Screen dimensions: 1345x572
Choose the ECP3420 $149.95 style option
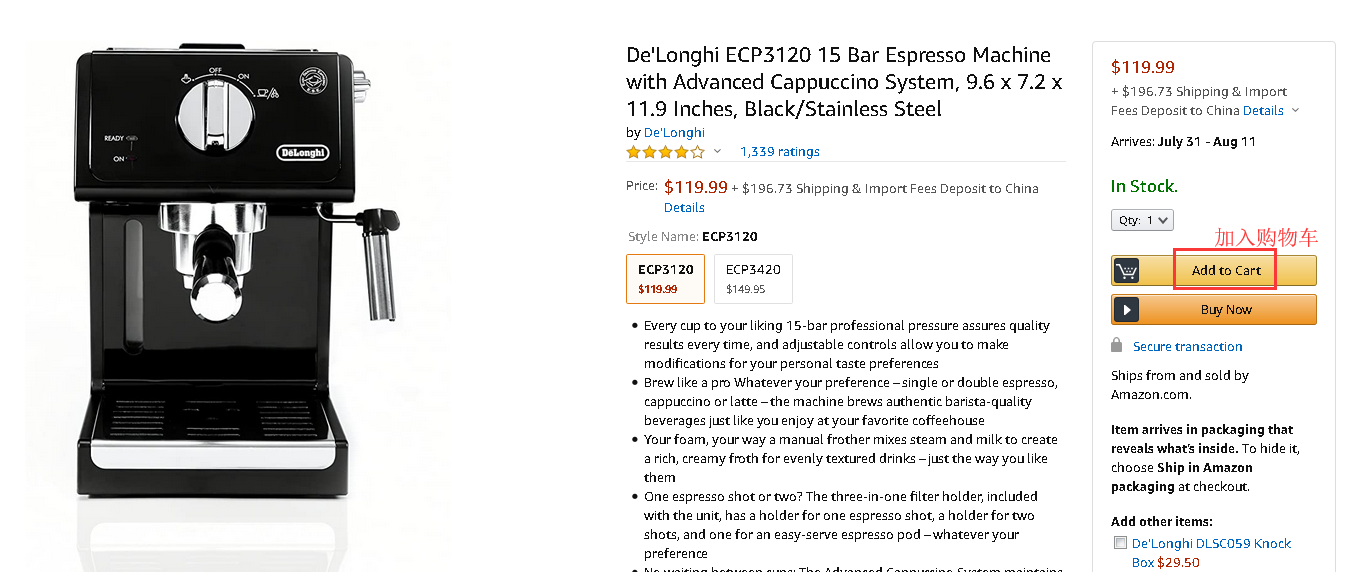753,278
